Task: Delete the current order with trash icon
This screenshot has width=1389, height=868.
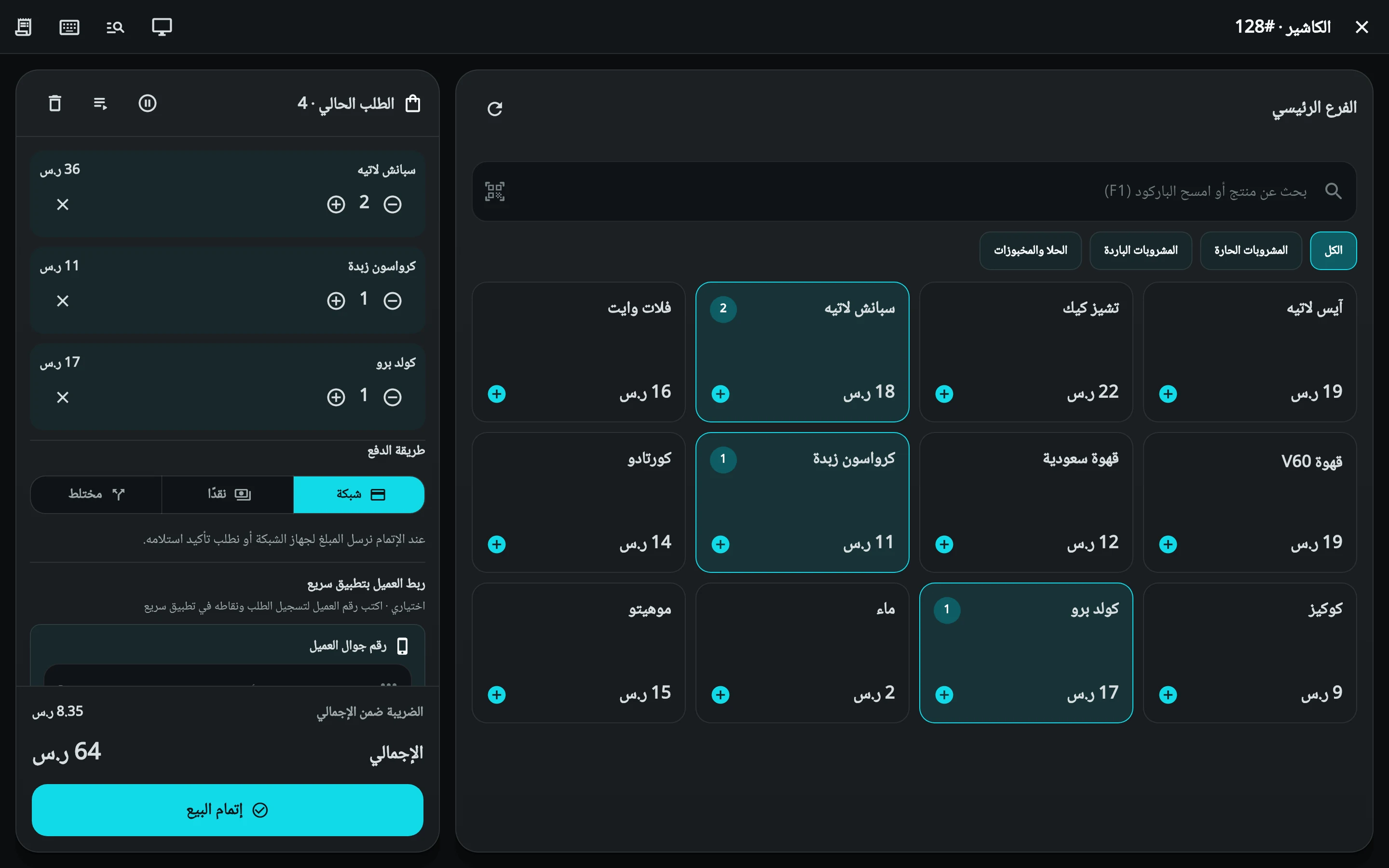Action: (54, 103)
